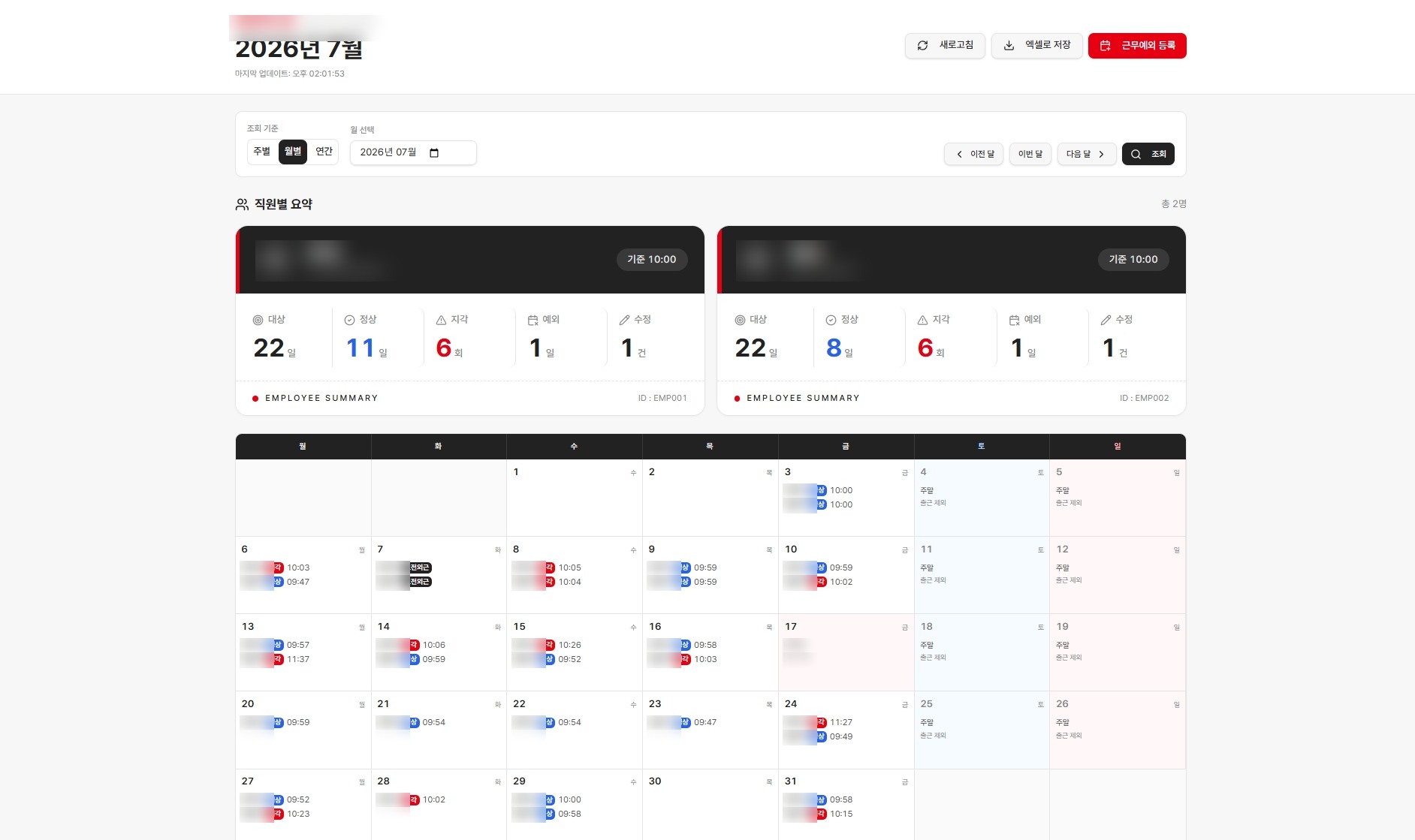Click 주말 label on day 4
This screenshot has width=1415, height=840.
[927, 491]
